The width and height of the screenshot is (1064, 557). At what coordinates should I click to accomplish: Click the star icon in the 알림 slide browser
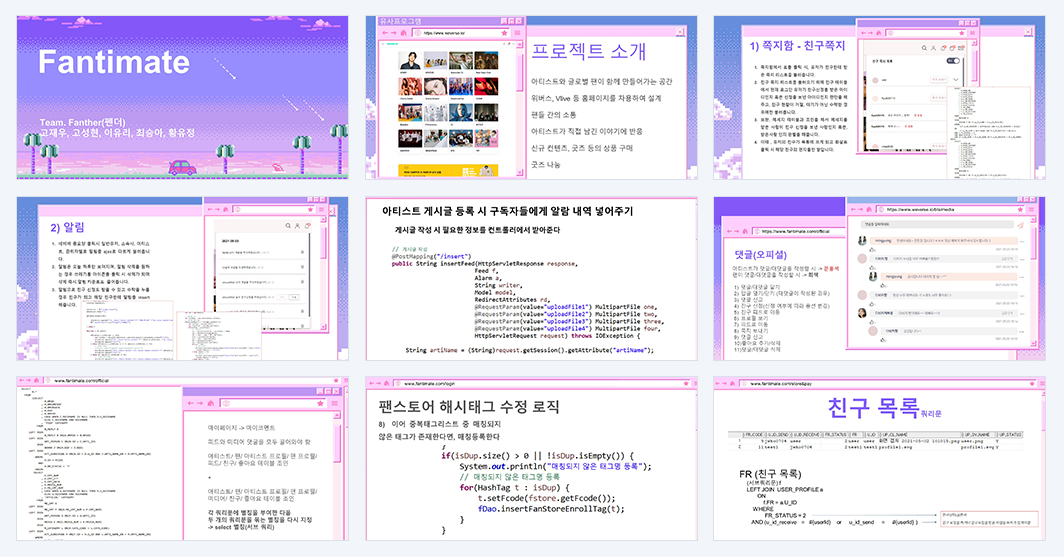310,210
